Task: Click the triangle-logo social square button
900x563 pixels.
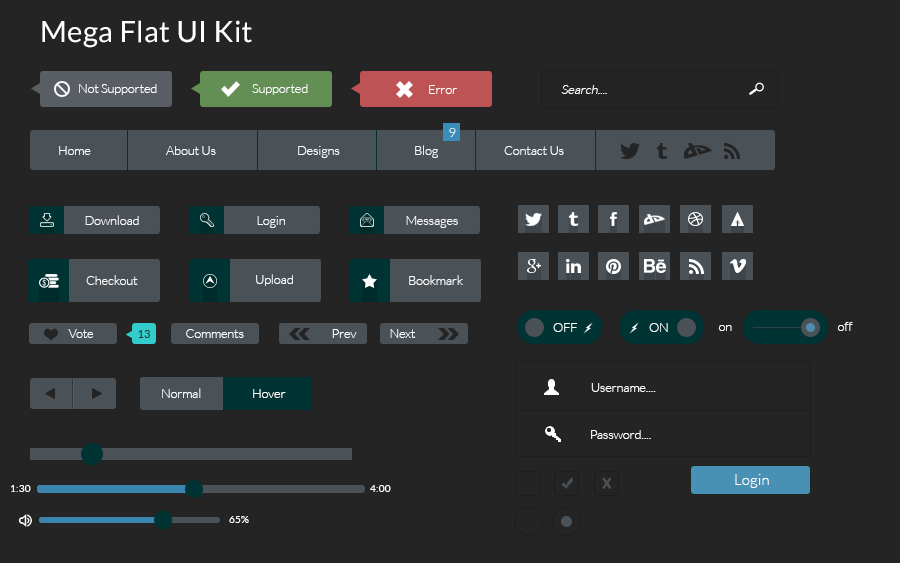Action: 737,219
